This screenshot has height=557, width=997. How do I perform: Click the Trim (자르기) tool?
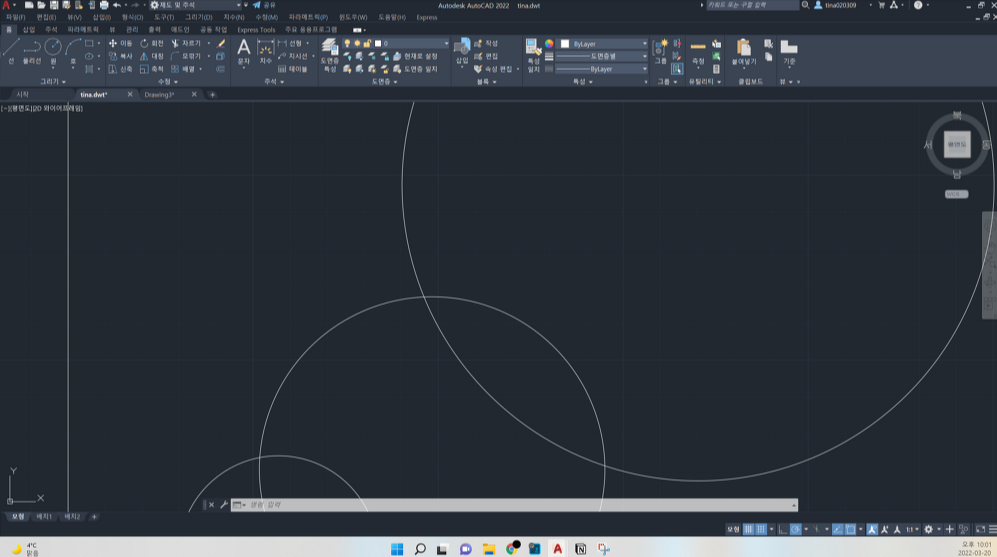click(x=186, y=43)
